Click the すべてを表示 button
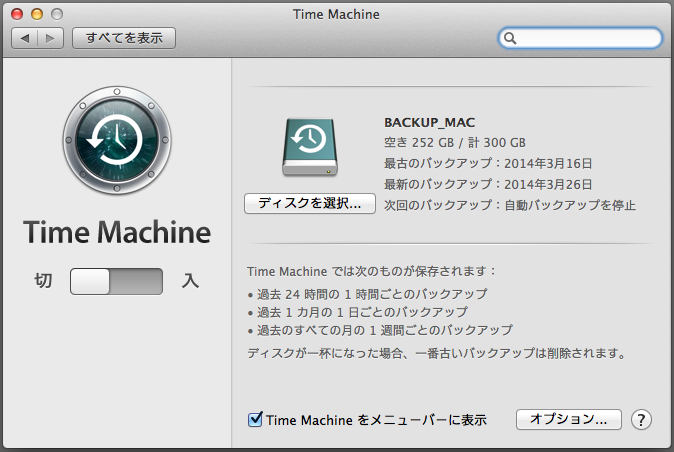The width and height of the screenshot is (674, 452). pos(124,38)
